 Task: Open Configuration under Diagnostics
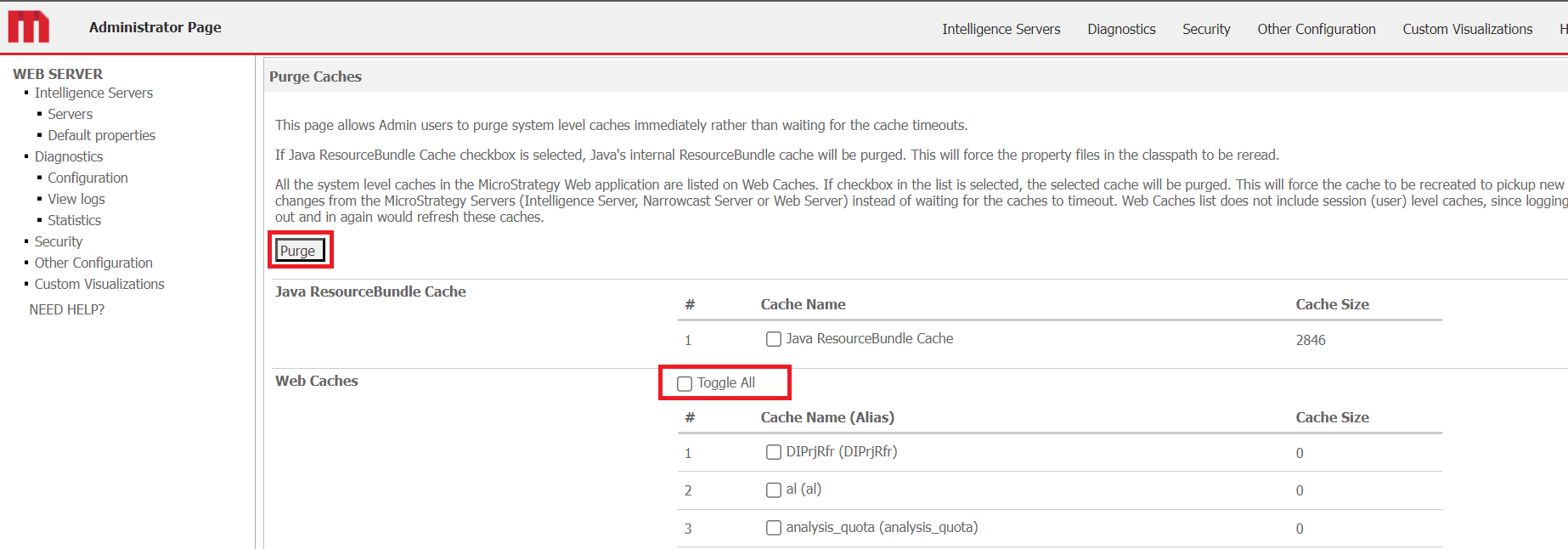coord(87,178)
